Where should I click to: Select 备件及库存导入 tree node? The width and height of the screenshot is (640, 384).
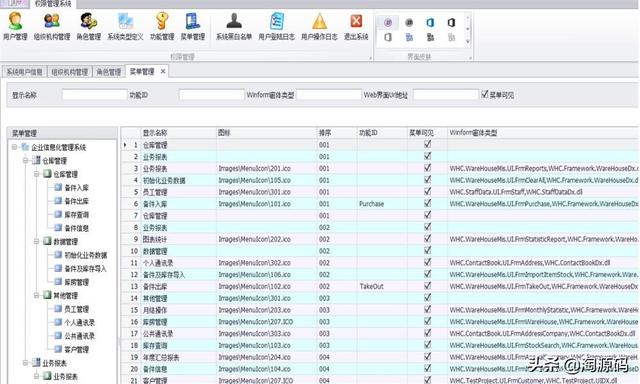(x=85, y=269)
